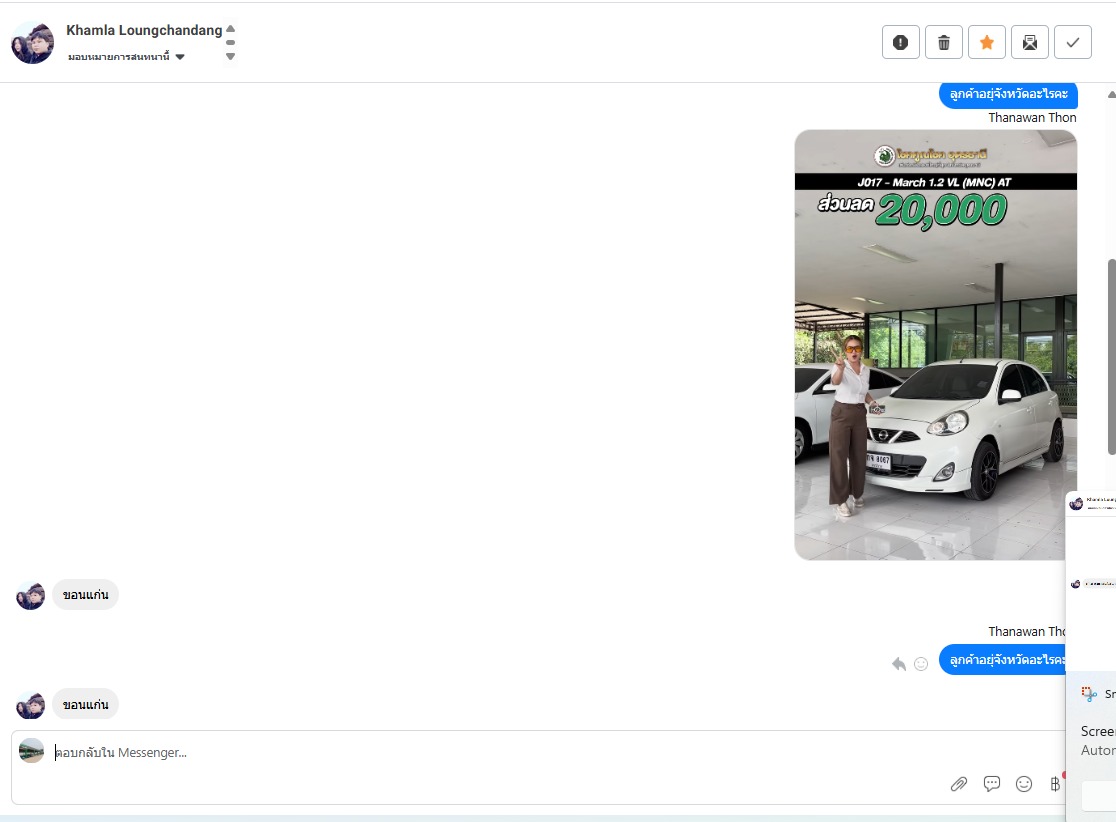Click the Khamla Loungchandang name
Image resolution: width=1116 pixels, height=822 pixels.
(144, 30)
